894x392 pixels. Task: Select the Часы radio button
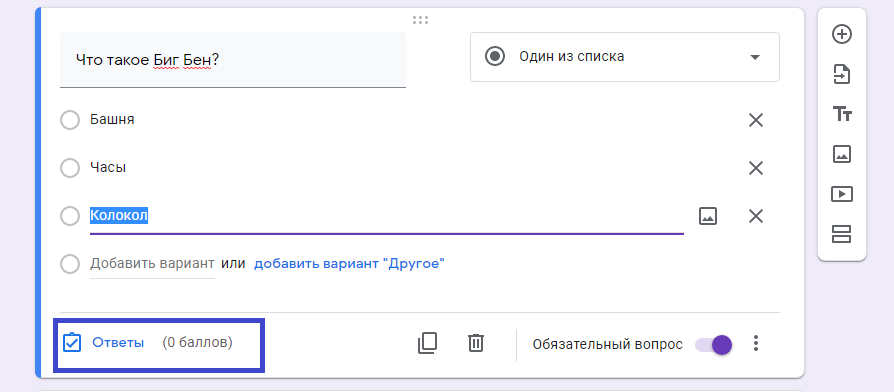70,168
